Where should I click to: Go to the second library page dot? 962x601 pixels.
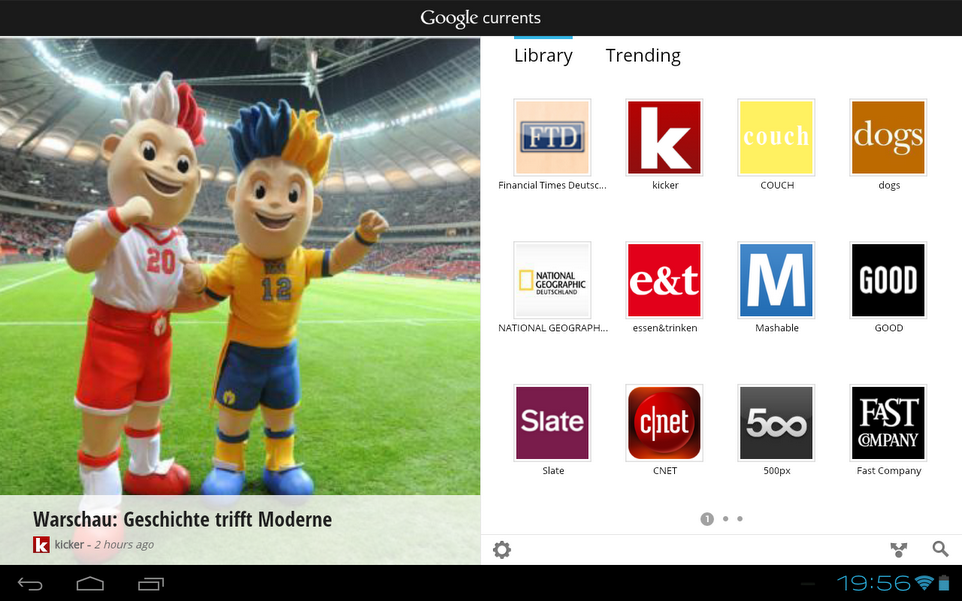point(725,519)
